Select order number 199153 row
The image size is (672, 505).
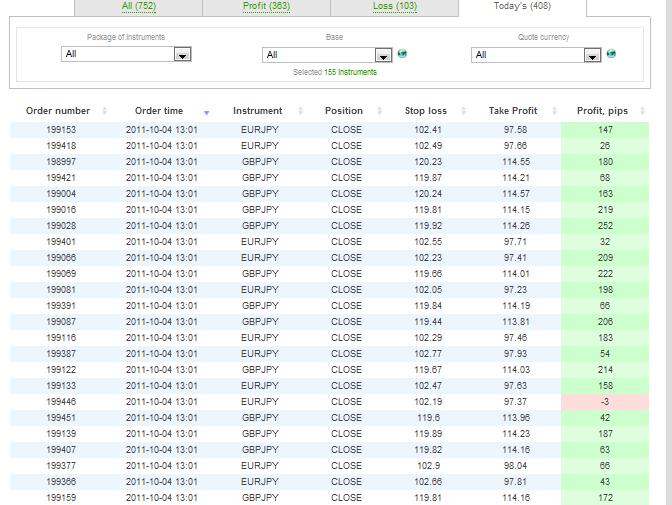(60, 130)
